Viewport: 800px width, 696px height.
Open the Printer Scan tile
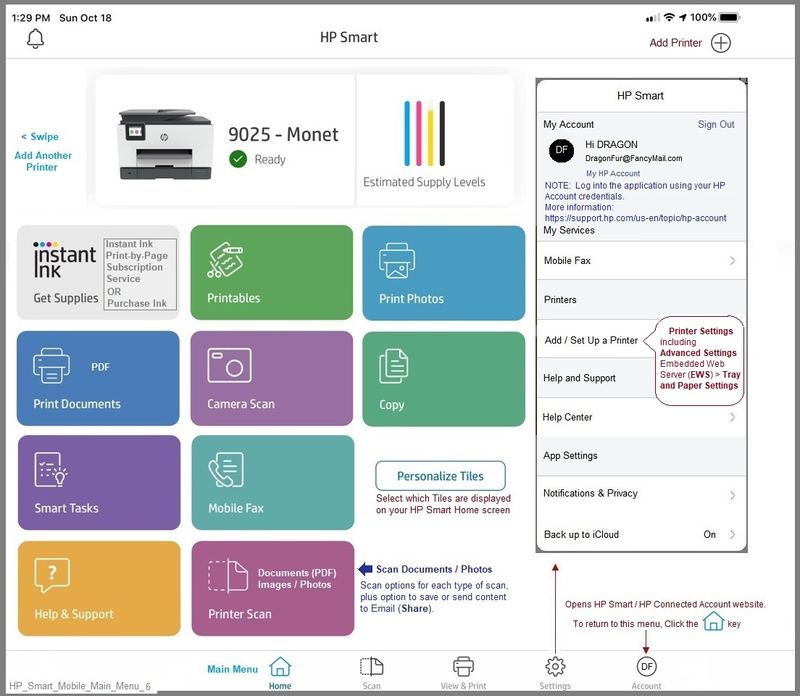tap(272, 588)
